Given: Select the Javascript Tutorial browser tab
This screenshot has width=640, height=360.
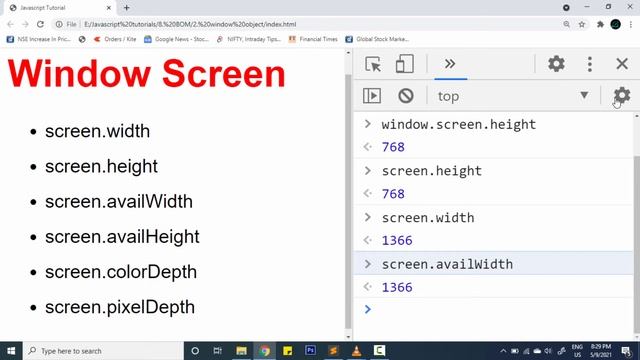Looking at the screenshot, I should click(x=61, y=8).
